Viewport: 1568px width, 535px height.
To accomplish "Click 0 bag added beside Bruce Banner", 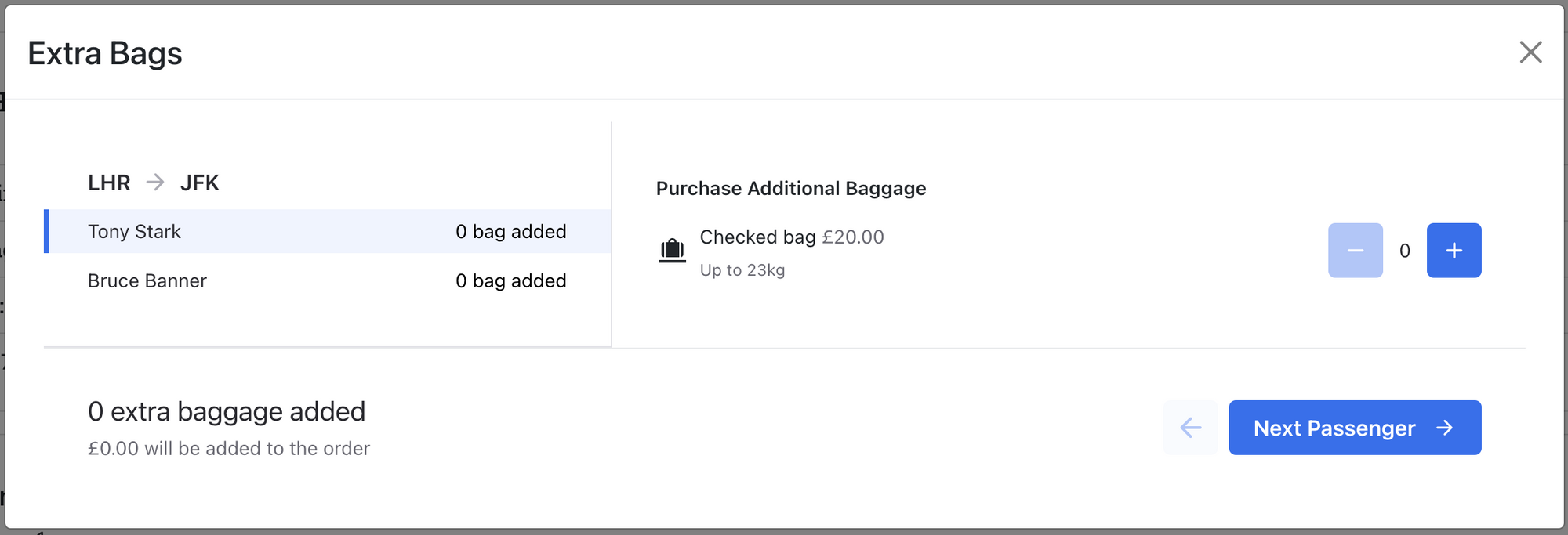I will pos(511,280).
